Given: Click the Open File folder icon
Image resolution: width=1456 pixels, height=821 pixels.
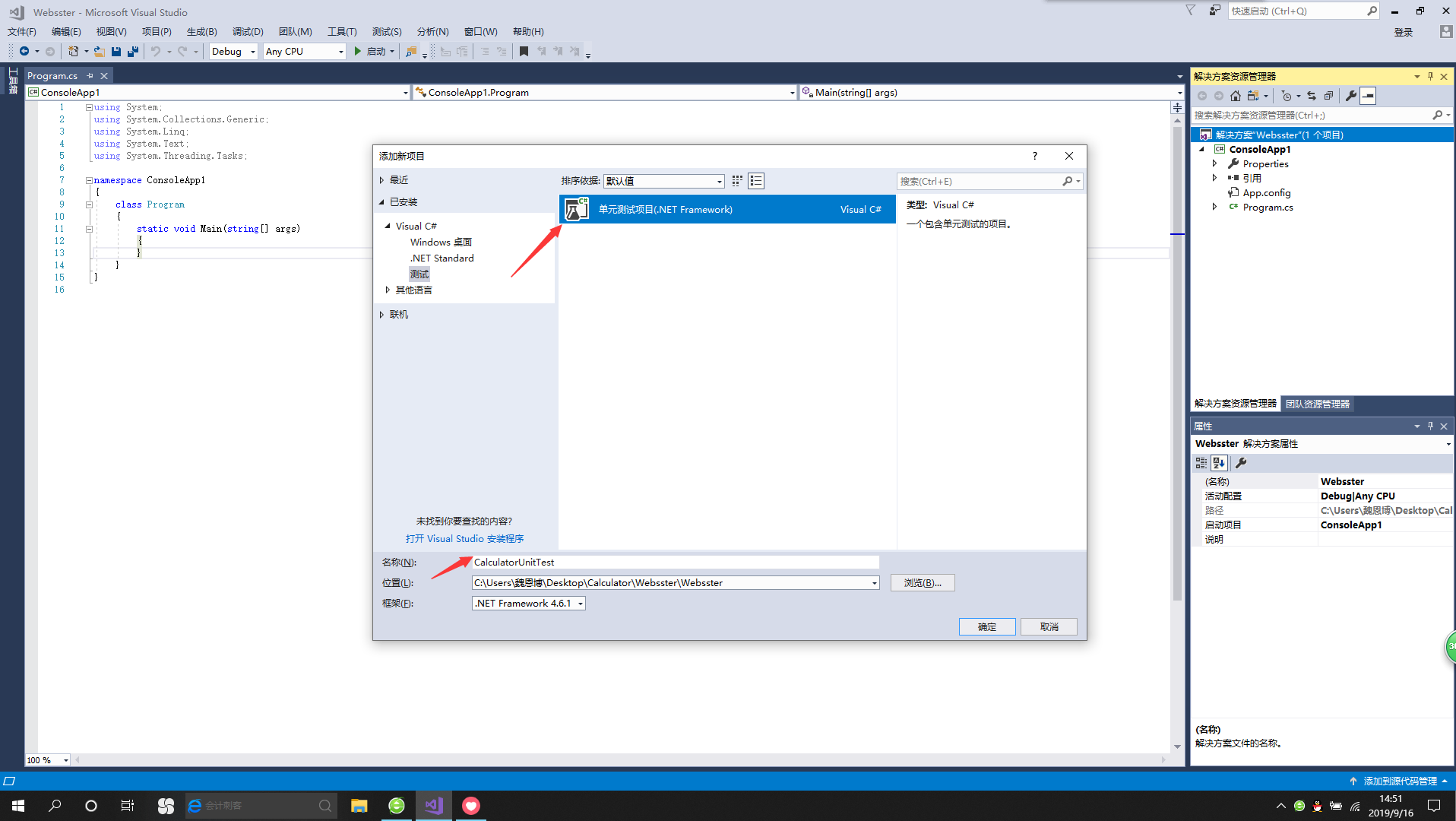Looking at the screenshot, I should (x=100, y=51).
